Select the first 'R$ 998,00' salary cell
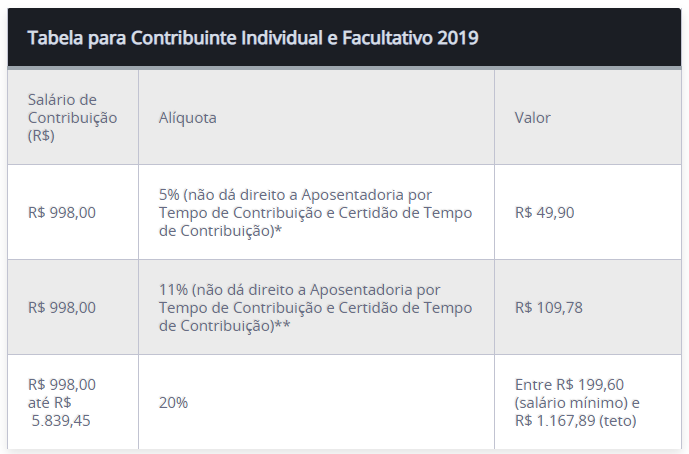Viewport: 689px width, 454px height. (62, 212)
